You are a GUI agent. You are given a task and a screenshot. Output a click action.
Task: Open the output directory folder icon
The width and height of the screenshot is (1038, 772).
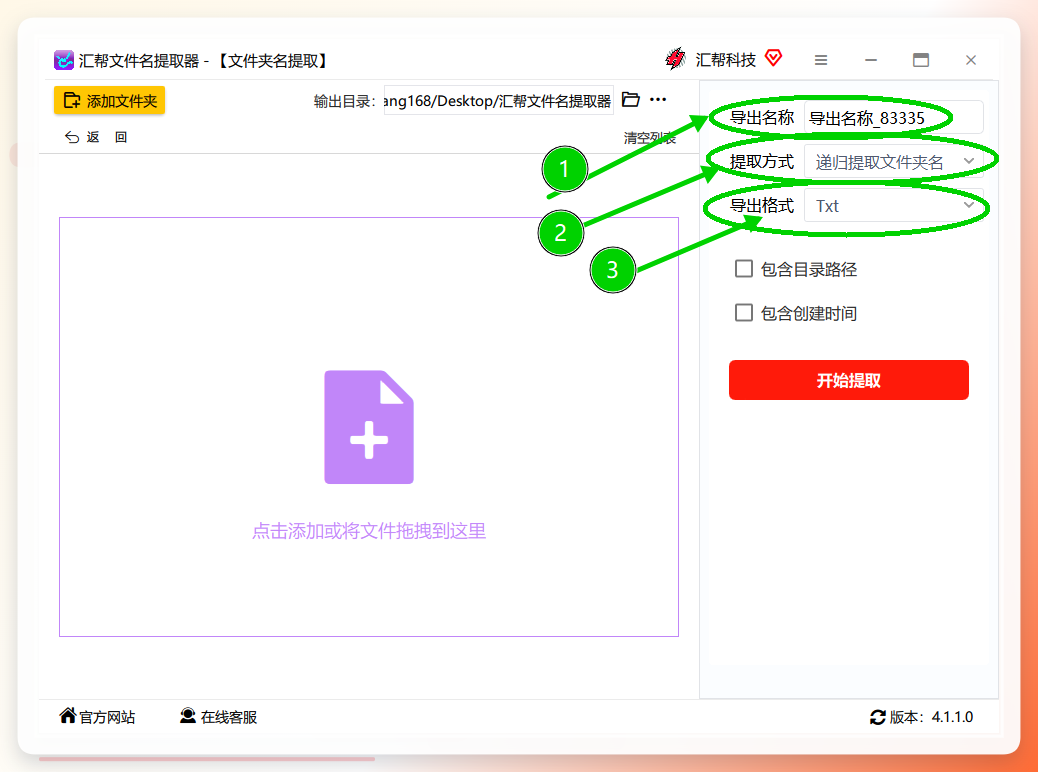pos(631,100)
